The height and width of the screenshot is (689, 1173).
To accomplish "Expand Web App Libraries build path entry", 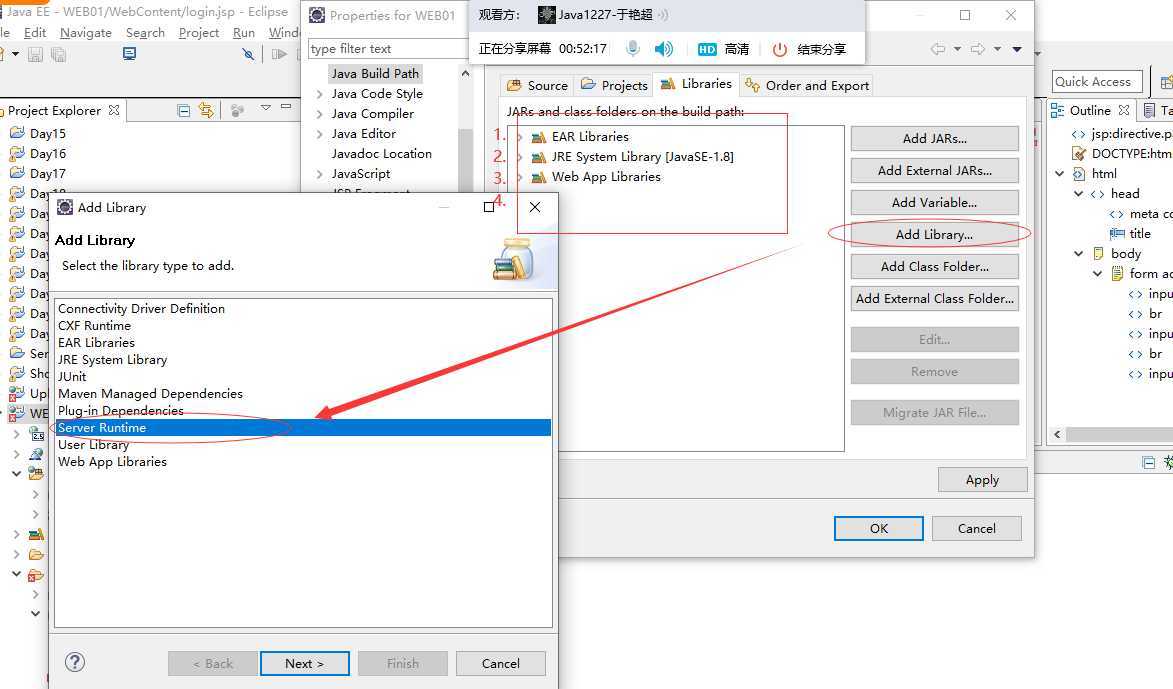I will (x=520, y=177).
